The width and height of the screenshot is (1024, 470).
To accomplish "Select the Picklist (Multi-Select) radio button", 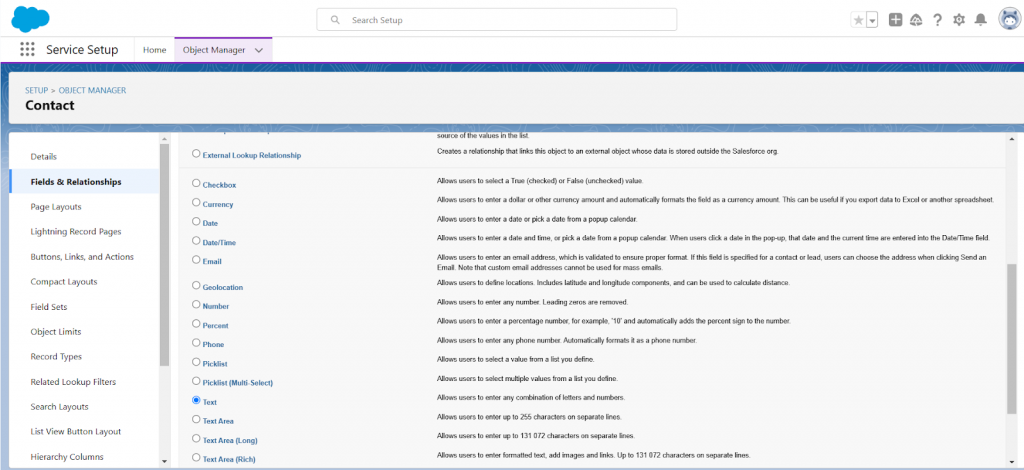I will pyautogui.click(x=196, y=382).
